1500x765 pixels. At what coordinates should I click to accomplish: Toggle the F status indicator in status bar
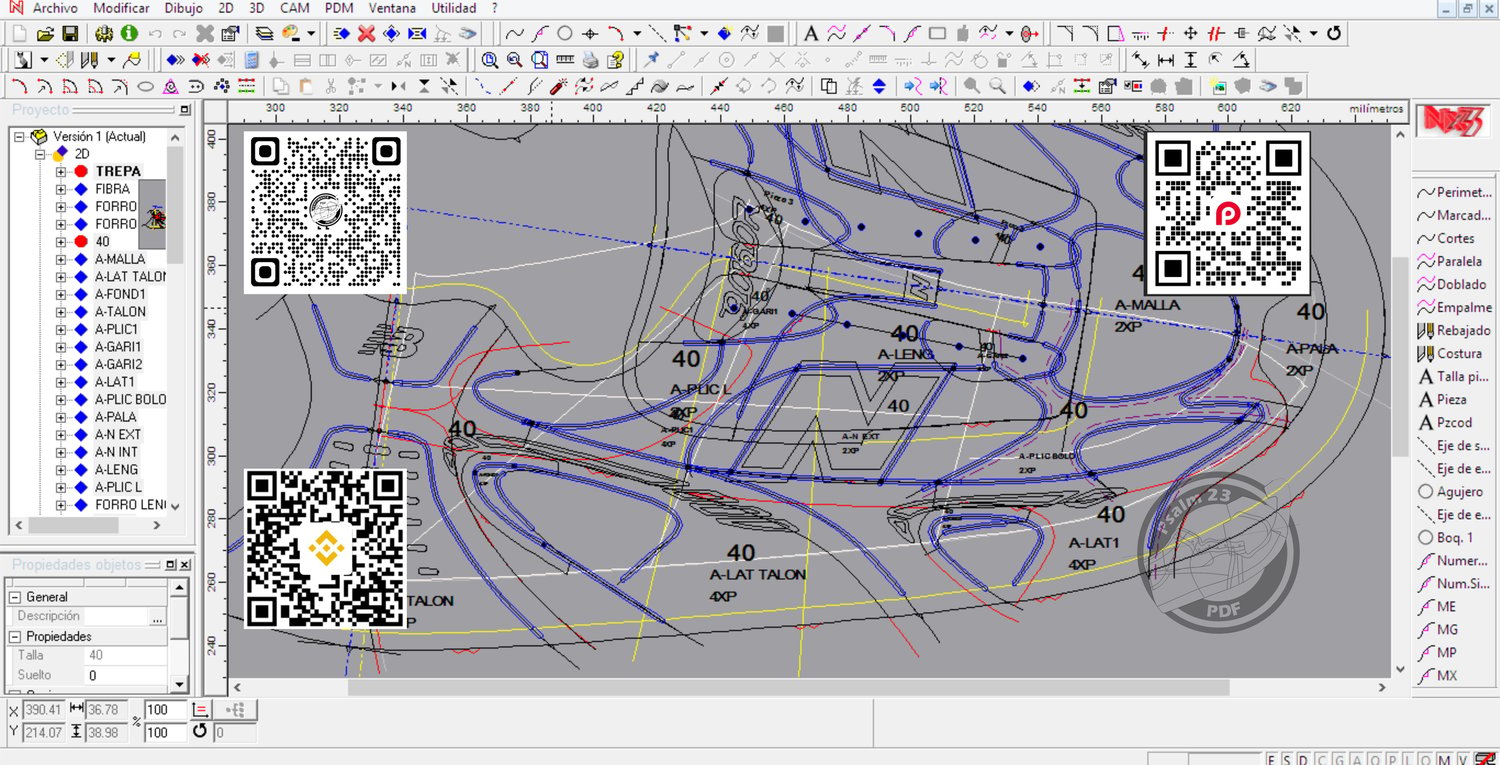(x=1271, y=759)
